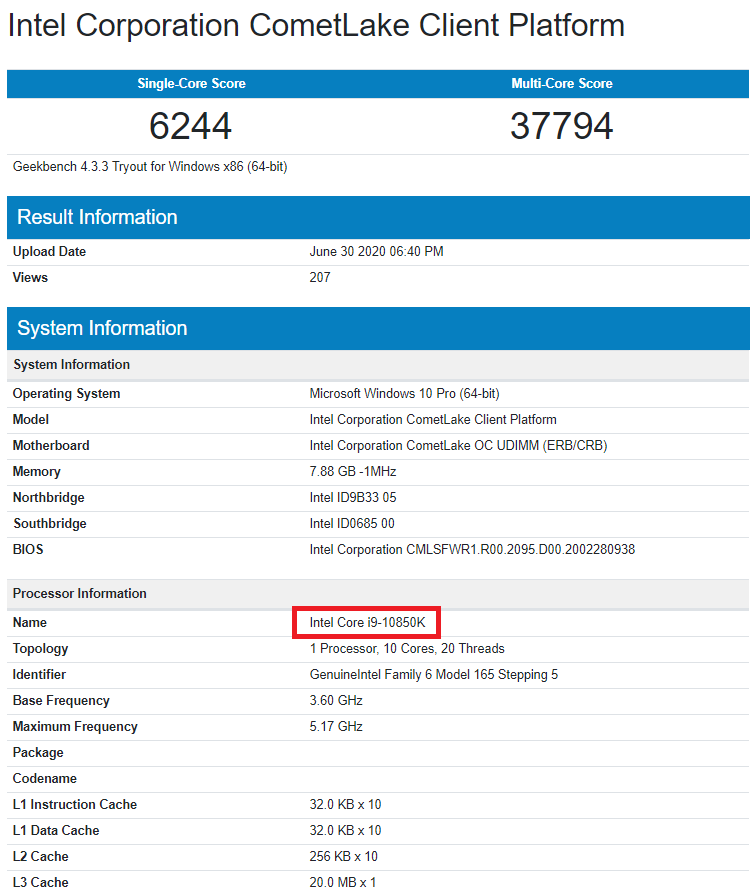Select the Intel ID9B33 05 value

click(353, 498)
